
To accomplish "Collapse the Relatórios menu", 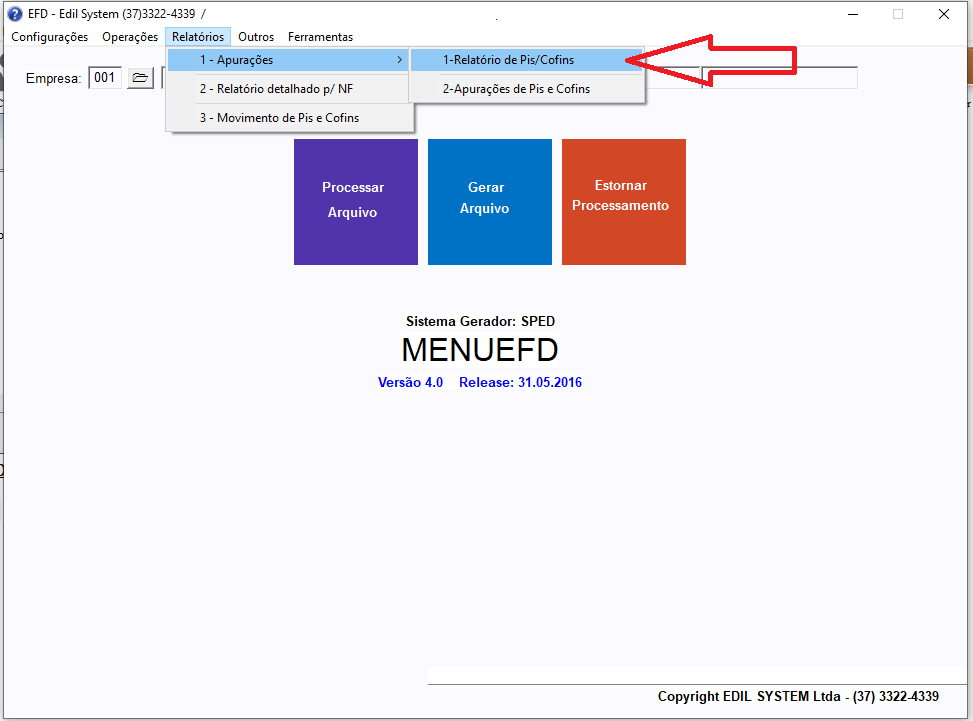I will (198, 37).
